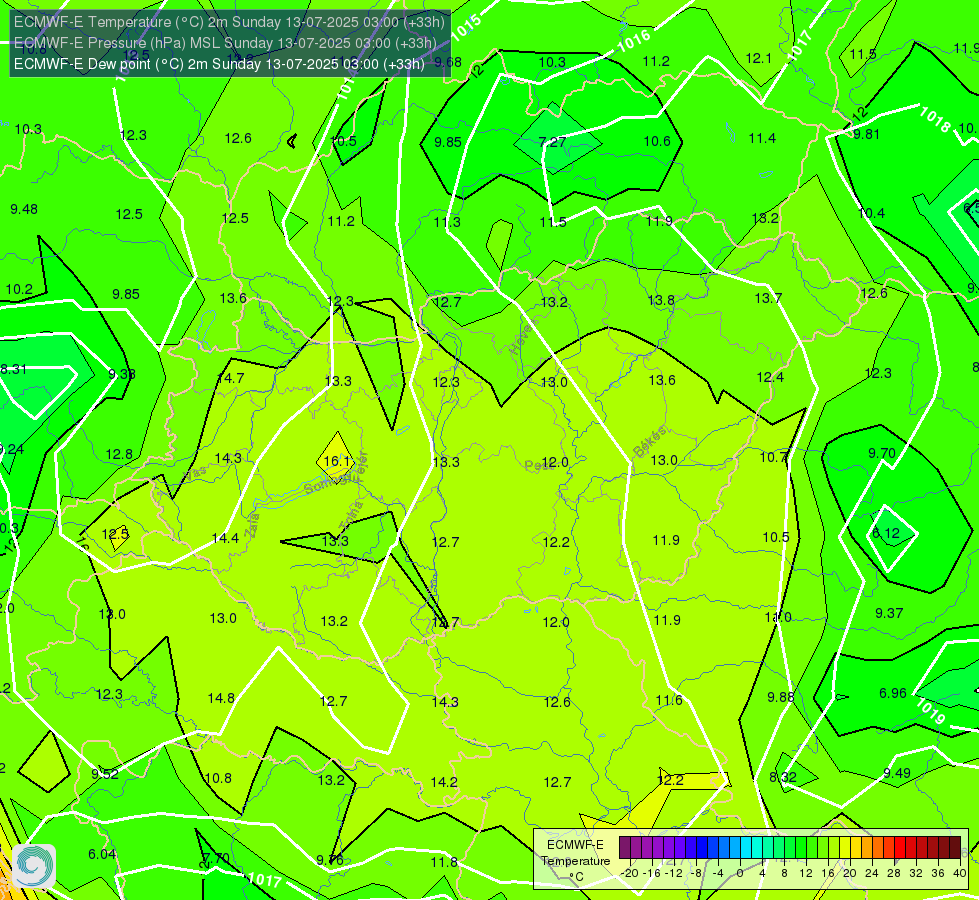This screenshot has height=900, width=979.
Task: Click the Heves county label
Action: pos(523,338)
